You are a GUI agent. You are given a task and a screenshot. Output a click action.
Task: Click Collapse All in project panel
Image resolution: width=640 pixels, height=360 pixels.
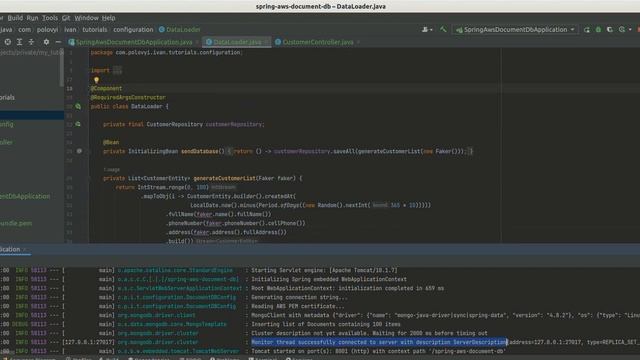click(31, 42)
